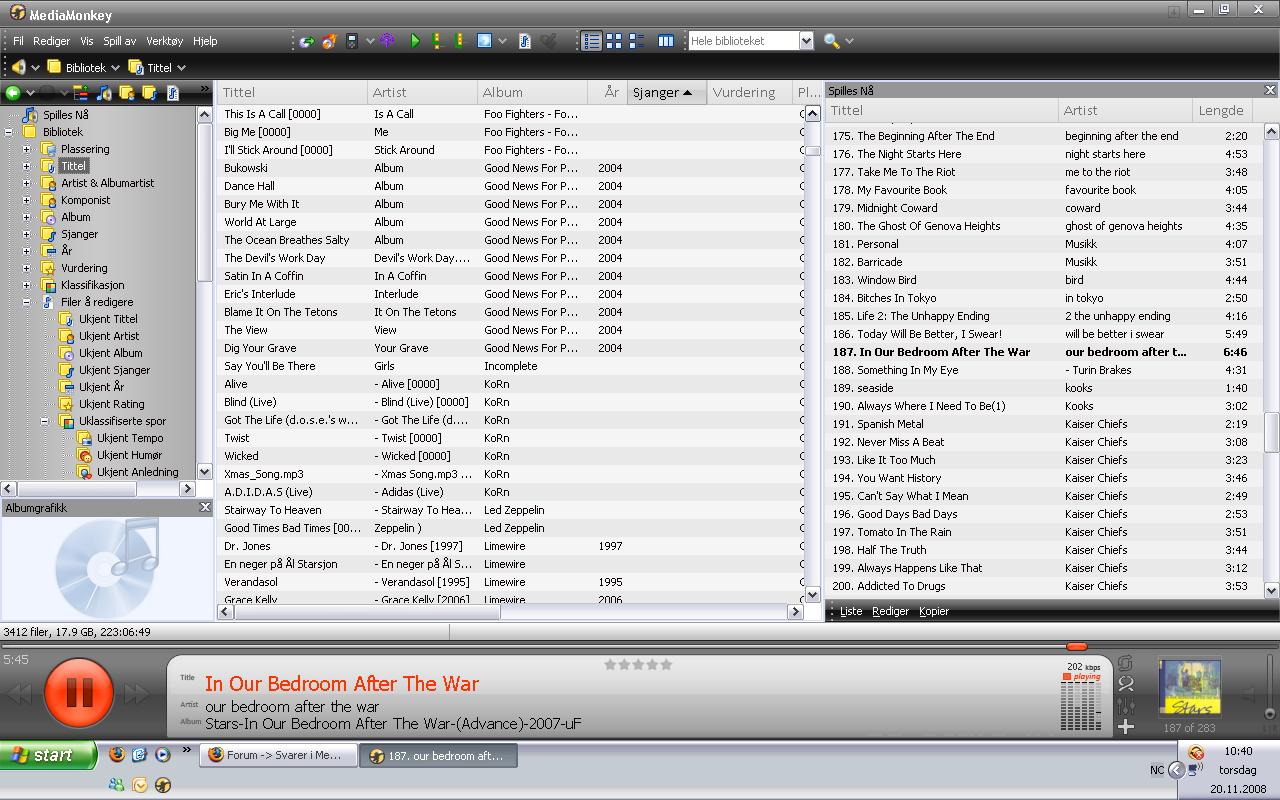Click the column filter view icon
The width and height of the screenshot is (1280, 800).
pyautogui.click(x=666, y=41)
